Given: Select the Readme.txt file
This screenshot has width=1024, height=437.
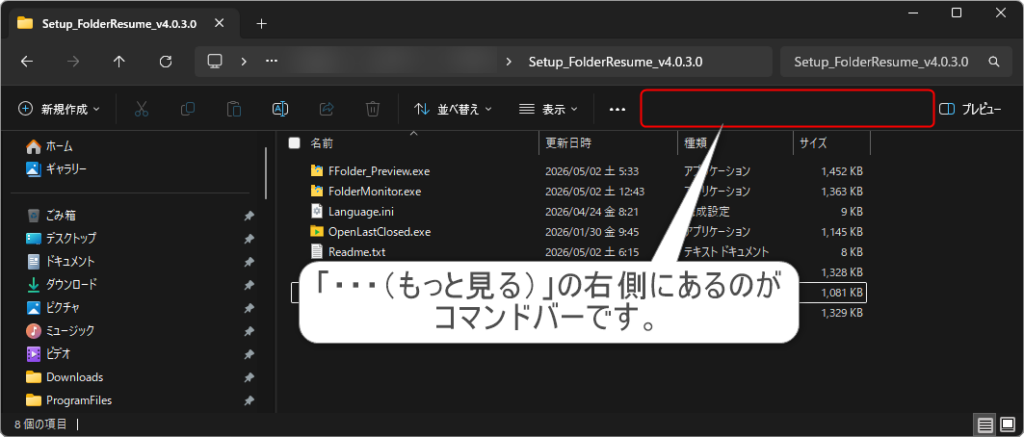Looking at the screenshot, I should 355,251.
